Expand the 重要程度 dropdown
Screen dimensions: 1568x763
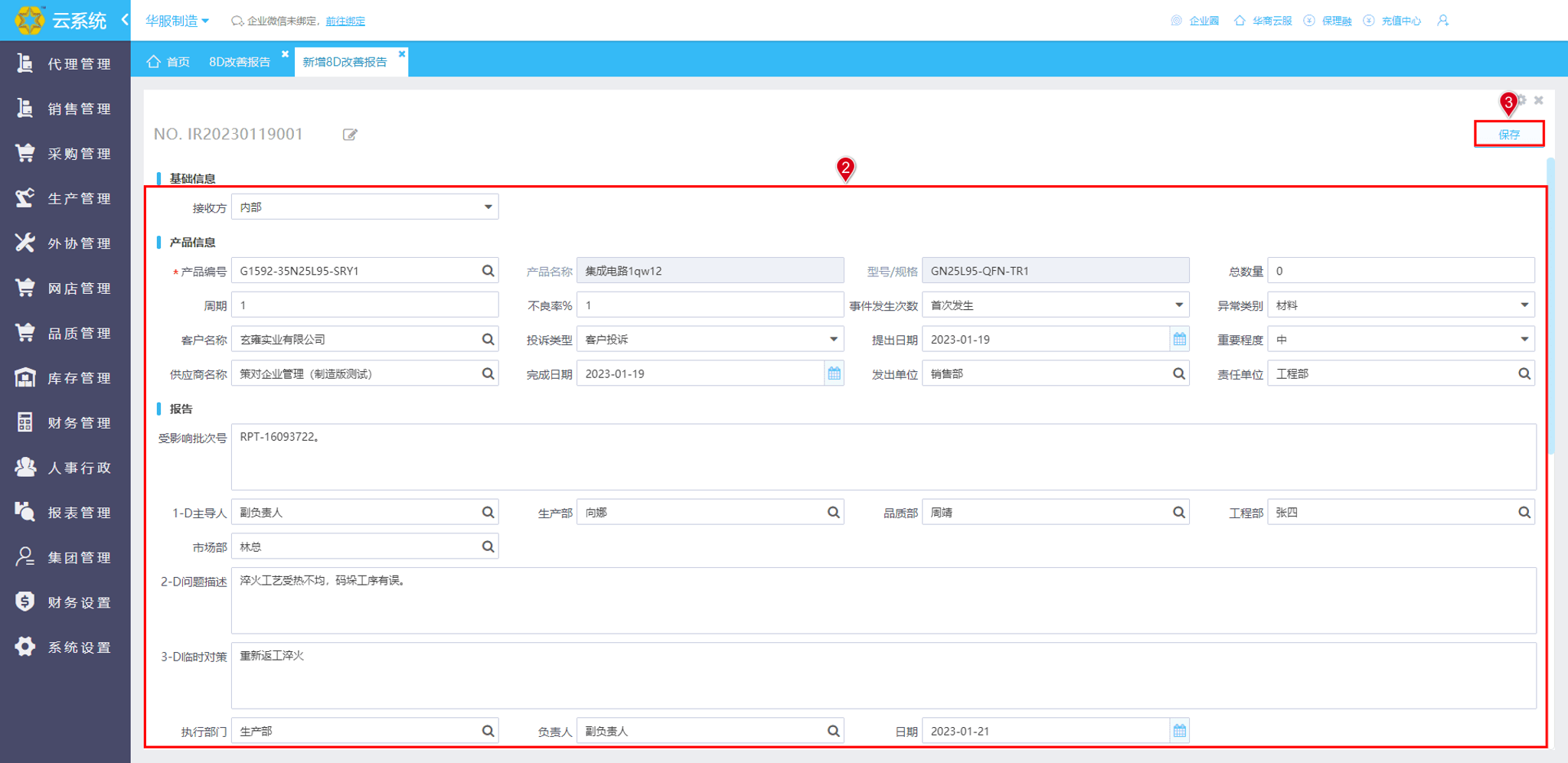click(x=1524, y=339)
